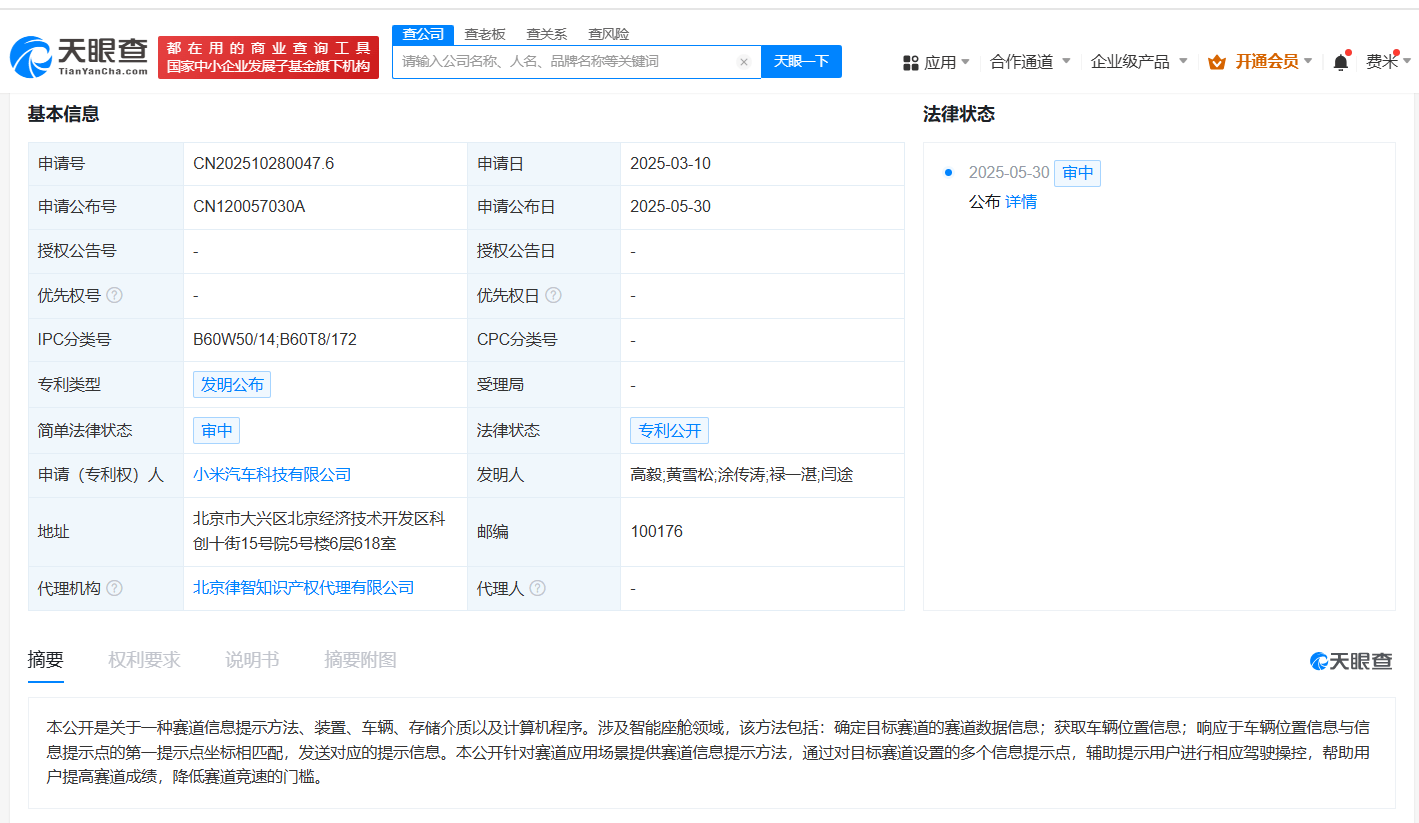The height and width of the screenshot is (823, 1419).
Task: Open the 费米 account dropdown
Action: tap(1389, 62)
